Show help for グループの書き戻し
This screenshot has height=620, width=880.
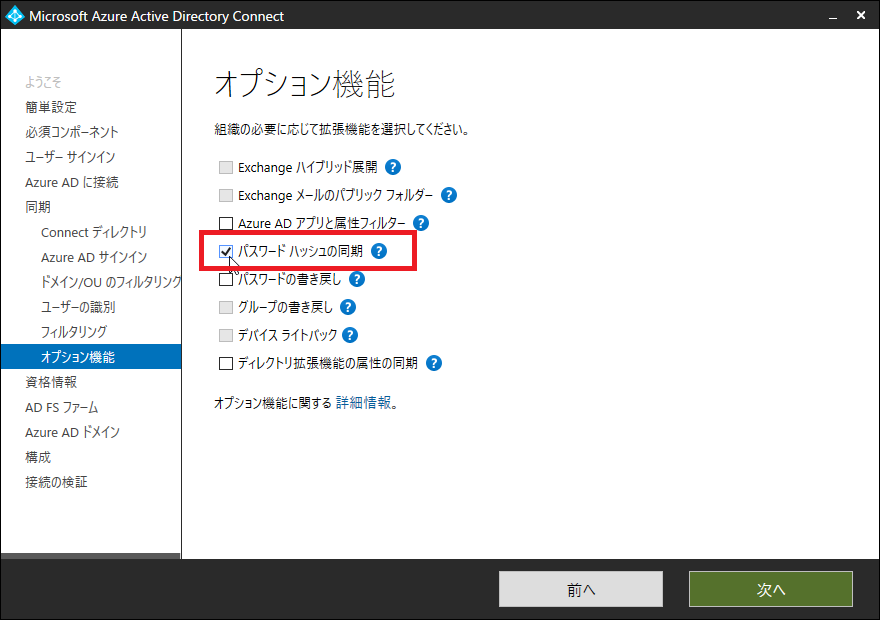[348, 307]
